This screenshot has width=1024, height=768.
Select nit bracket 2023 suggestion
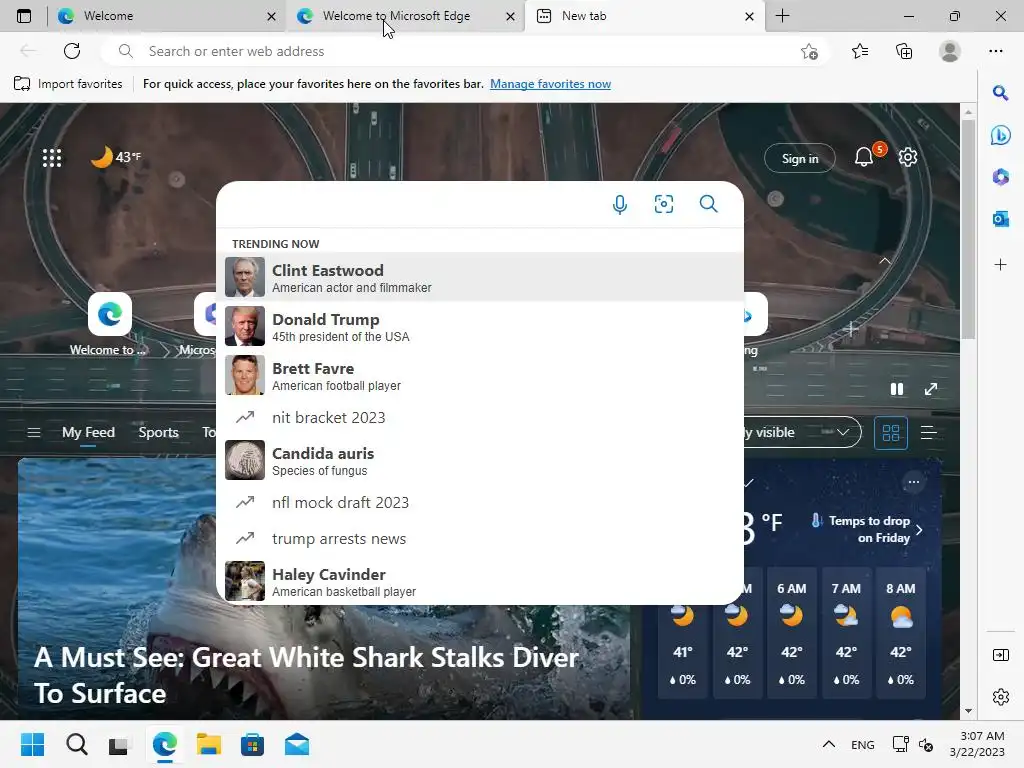coord(480,417)
